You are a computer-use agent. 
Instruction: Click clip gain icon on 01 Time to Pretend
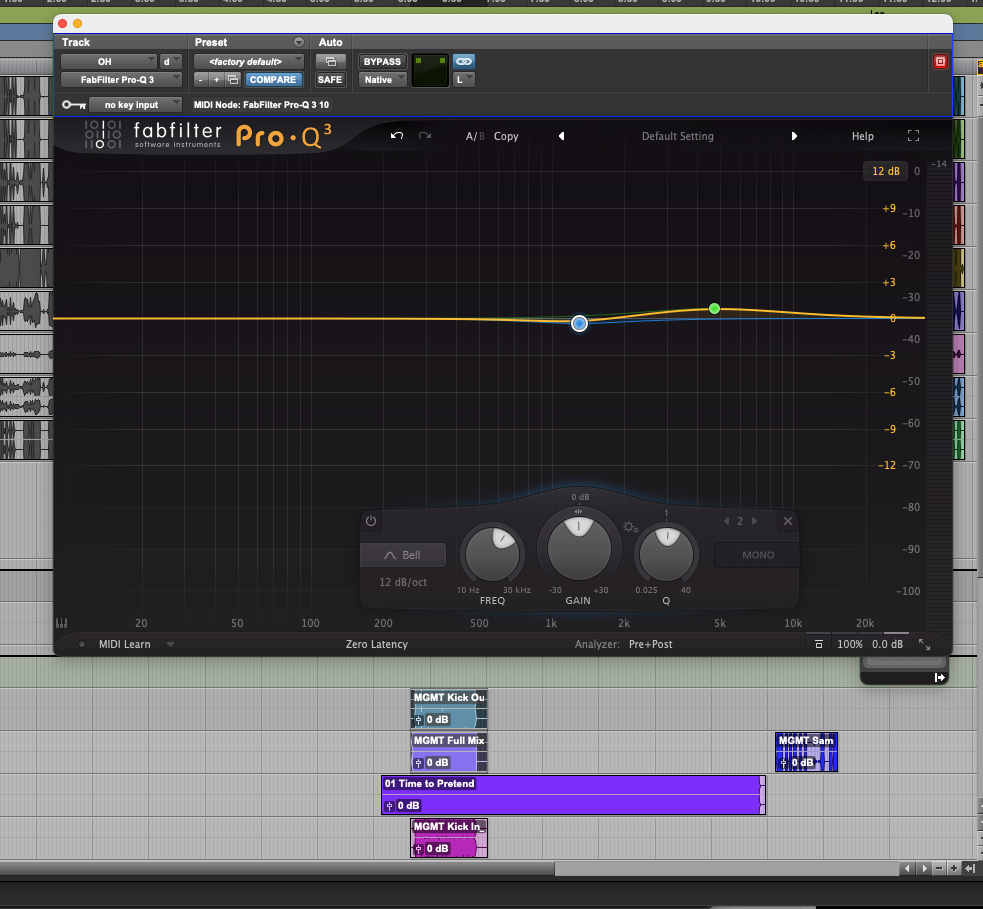(x=389, y=806)
